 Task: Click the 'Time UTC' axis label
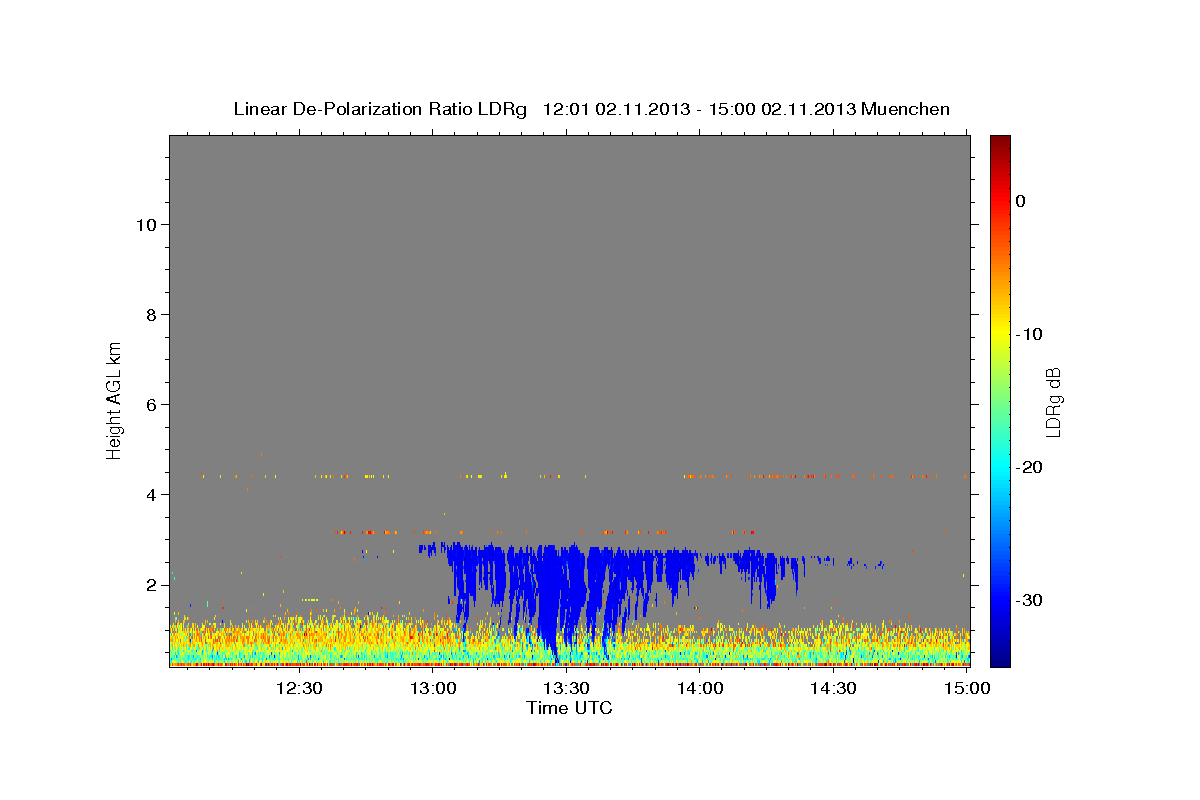coord(569,708)
